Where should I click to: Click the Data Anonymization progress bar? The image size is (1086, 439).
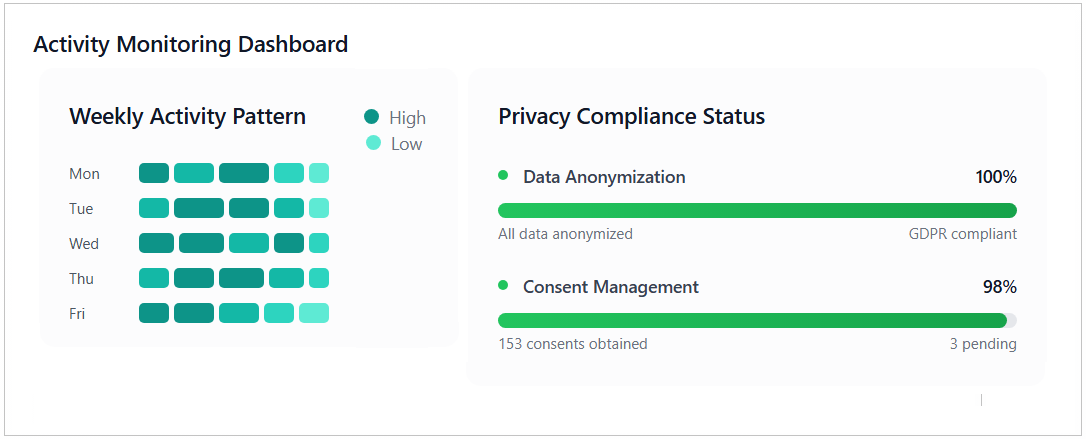coord(757,210)
